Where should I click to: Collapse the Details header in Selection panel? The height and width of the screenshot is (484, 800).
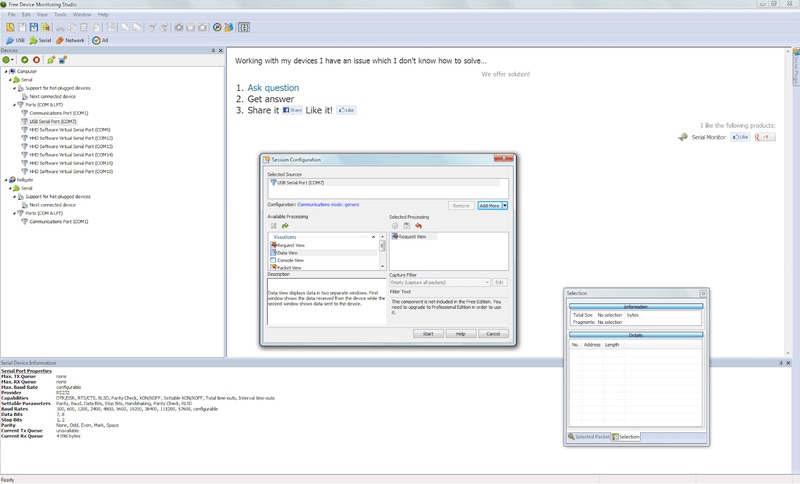636,335
